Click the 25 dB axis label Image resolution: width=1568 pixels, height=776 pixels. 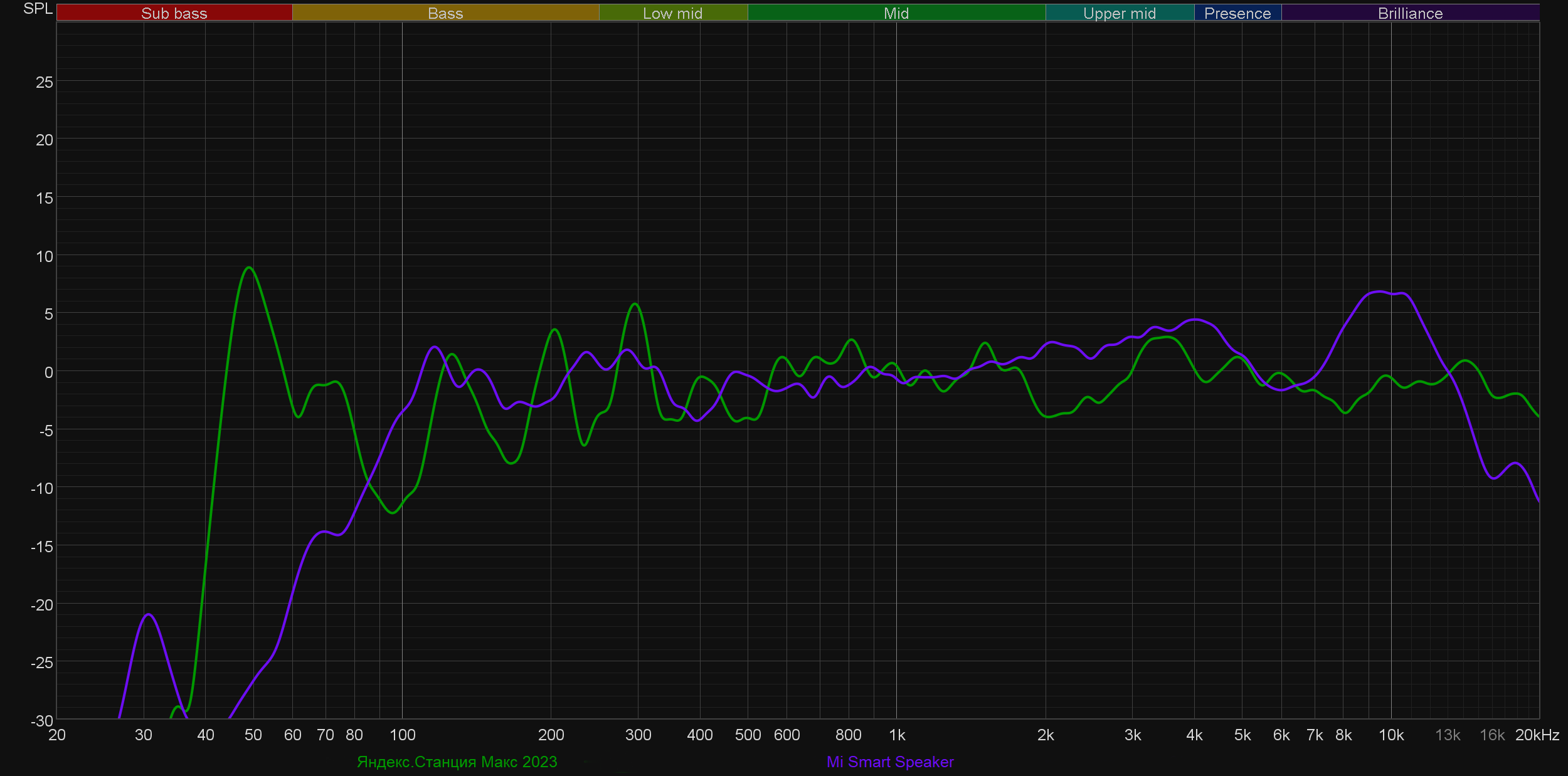click(x=44, y=82)
